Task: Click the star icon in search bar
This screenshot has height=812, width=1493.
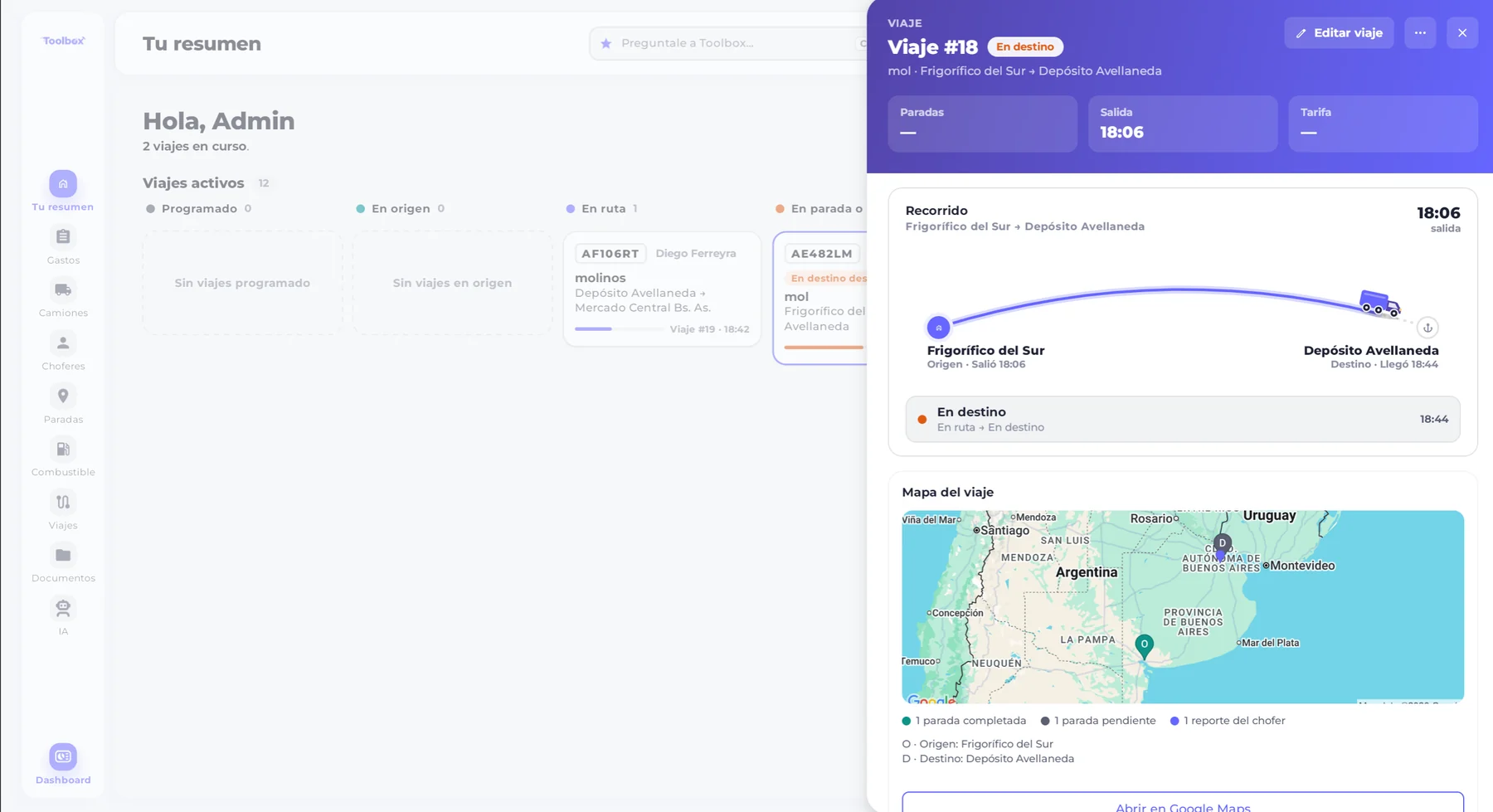Action: 606,43
